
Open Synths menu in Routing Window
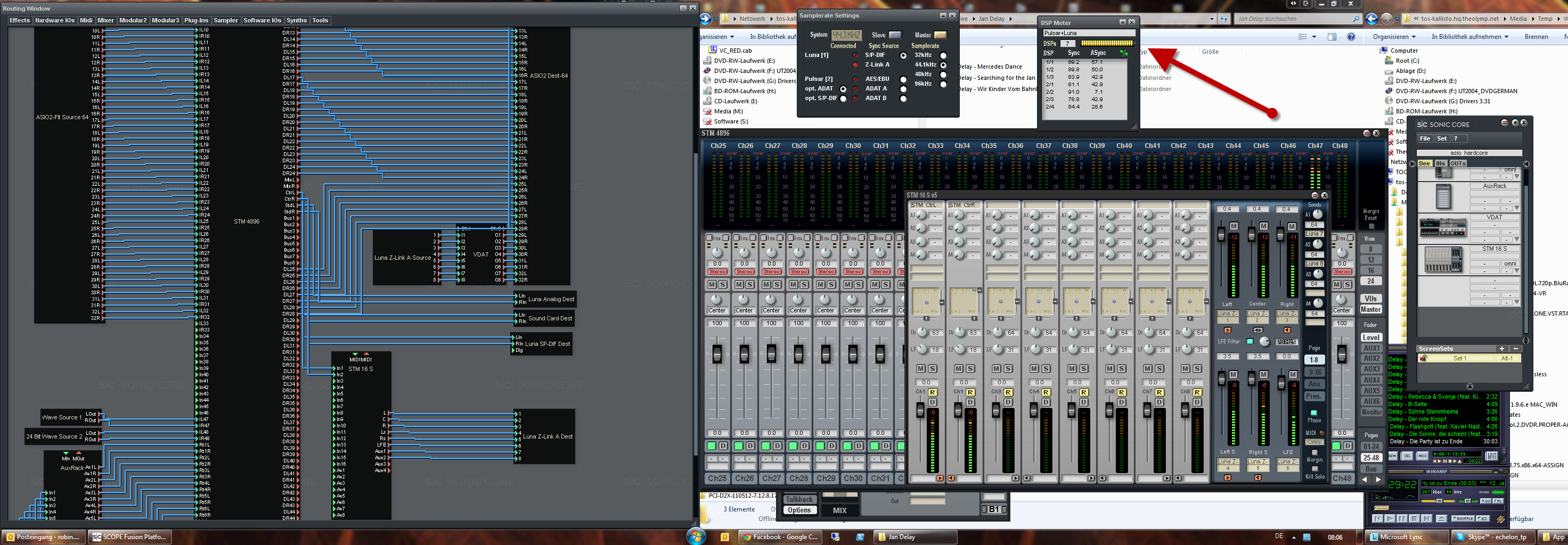[x=297, y=20]
